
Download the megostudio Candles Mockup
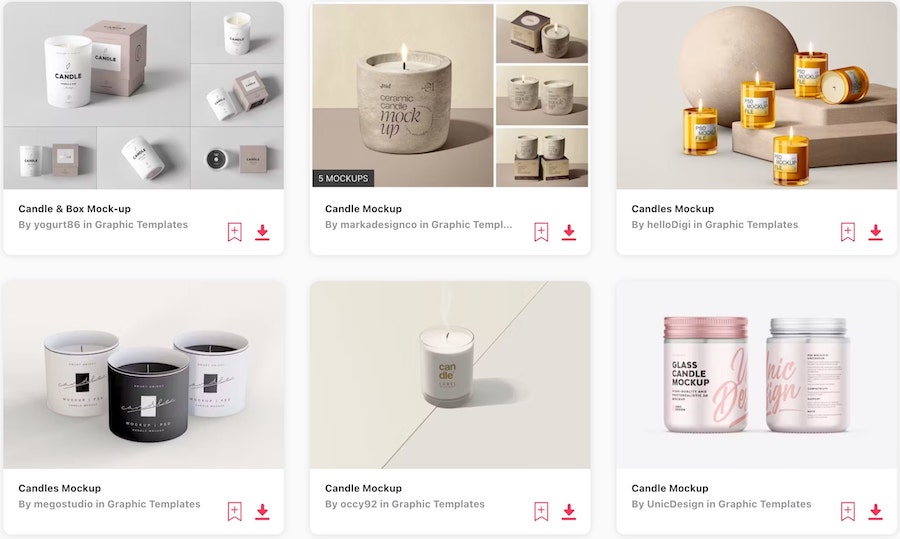pos(262,511)
